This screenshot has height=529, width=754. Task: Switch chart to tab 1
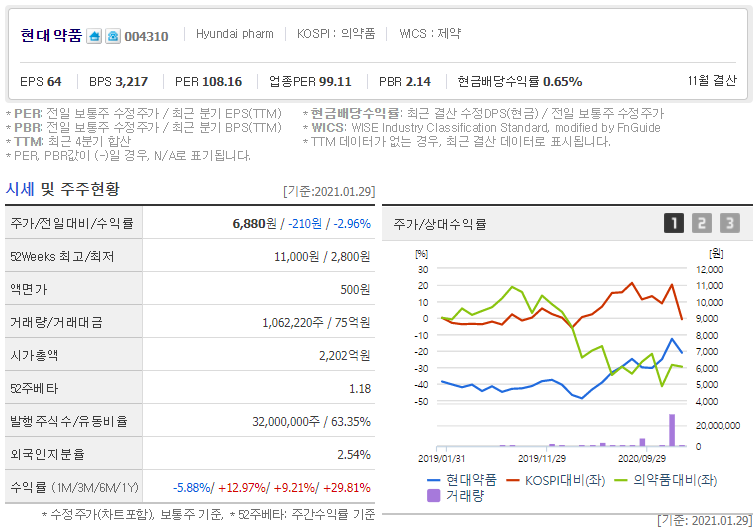[674, 223]
